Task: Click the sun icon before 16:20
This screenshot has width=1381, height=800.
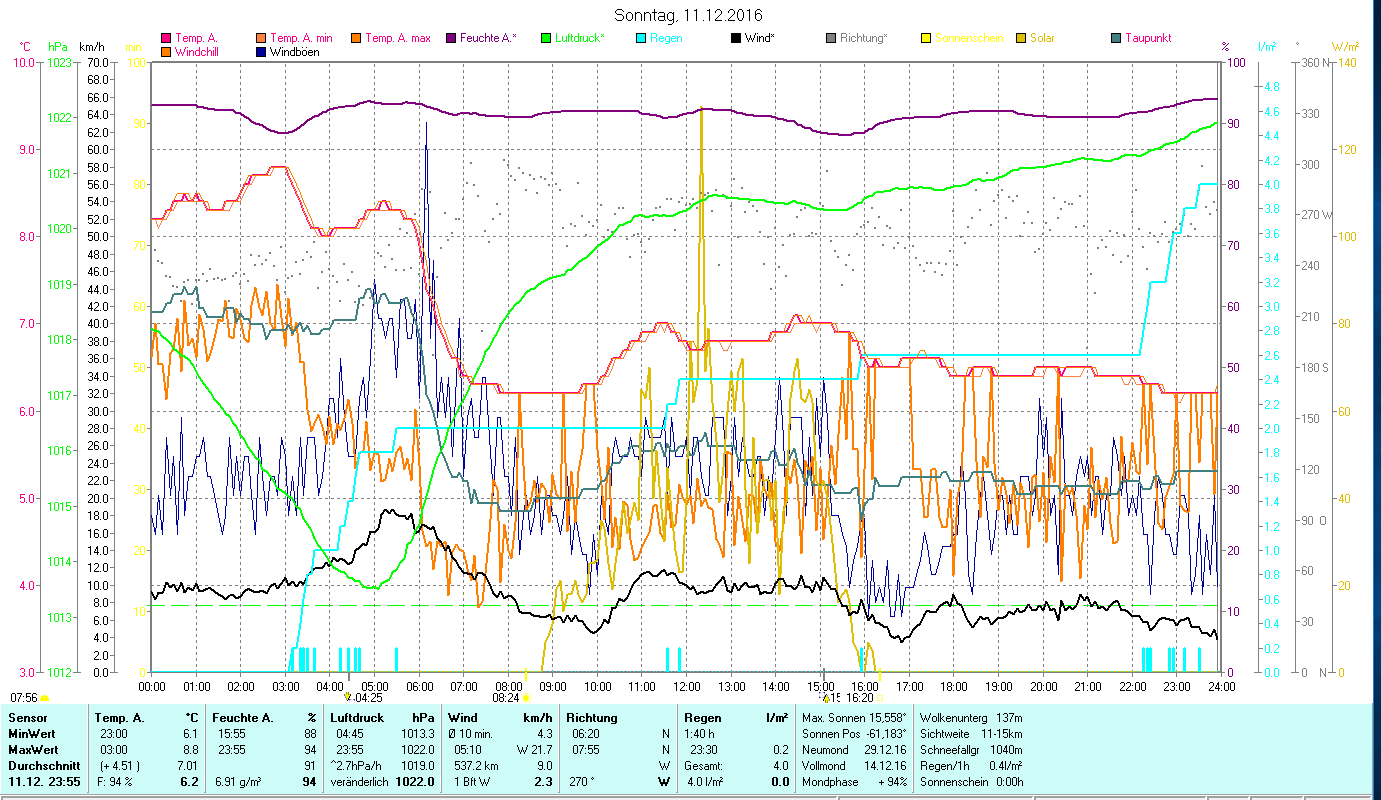Action: tap(826, 698)
